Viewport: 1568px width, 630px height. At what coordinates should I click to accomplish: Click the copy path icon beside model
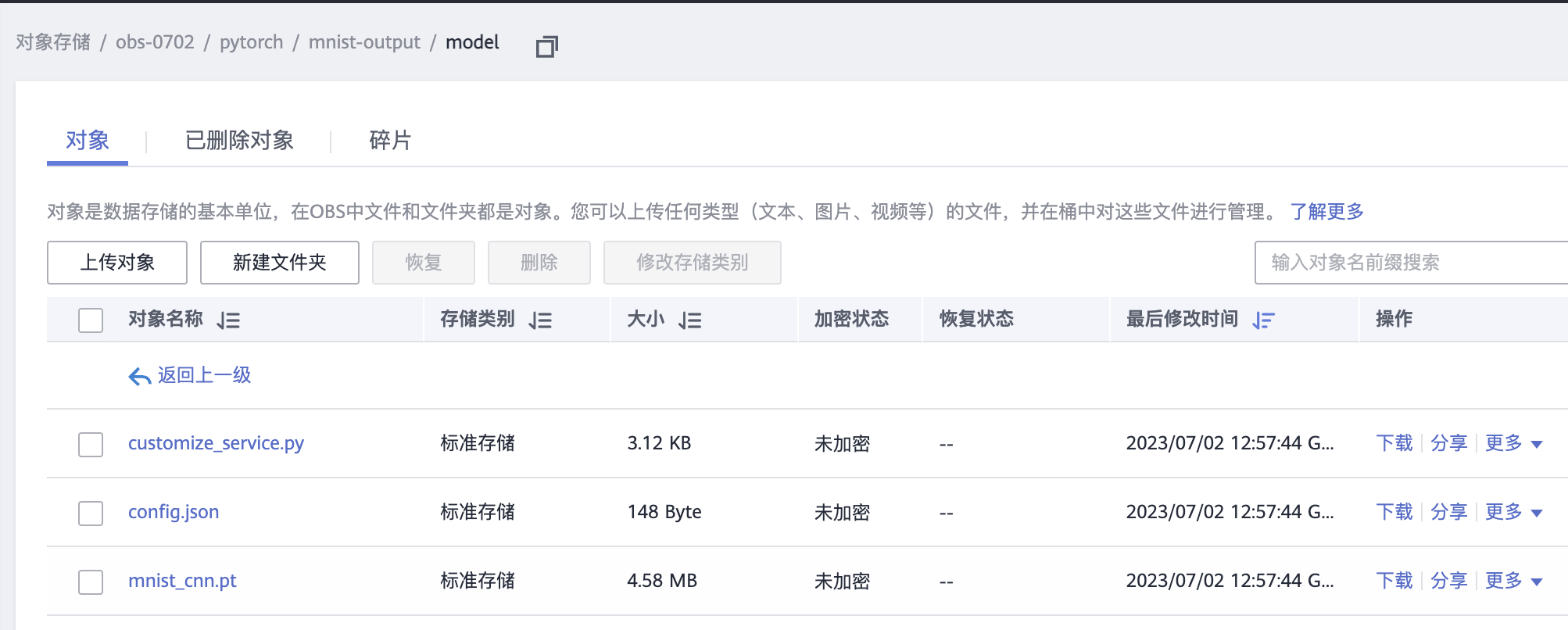click(x=546, y=47)
